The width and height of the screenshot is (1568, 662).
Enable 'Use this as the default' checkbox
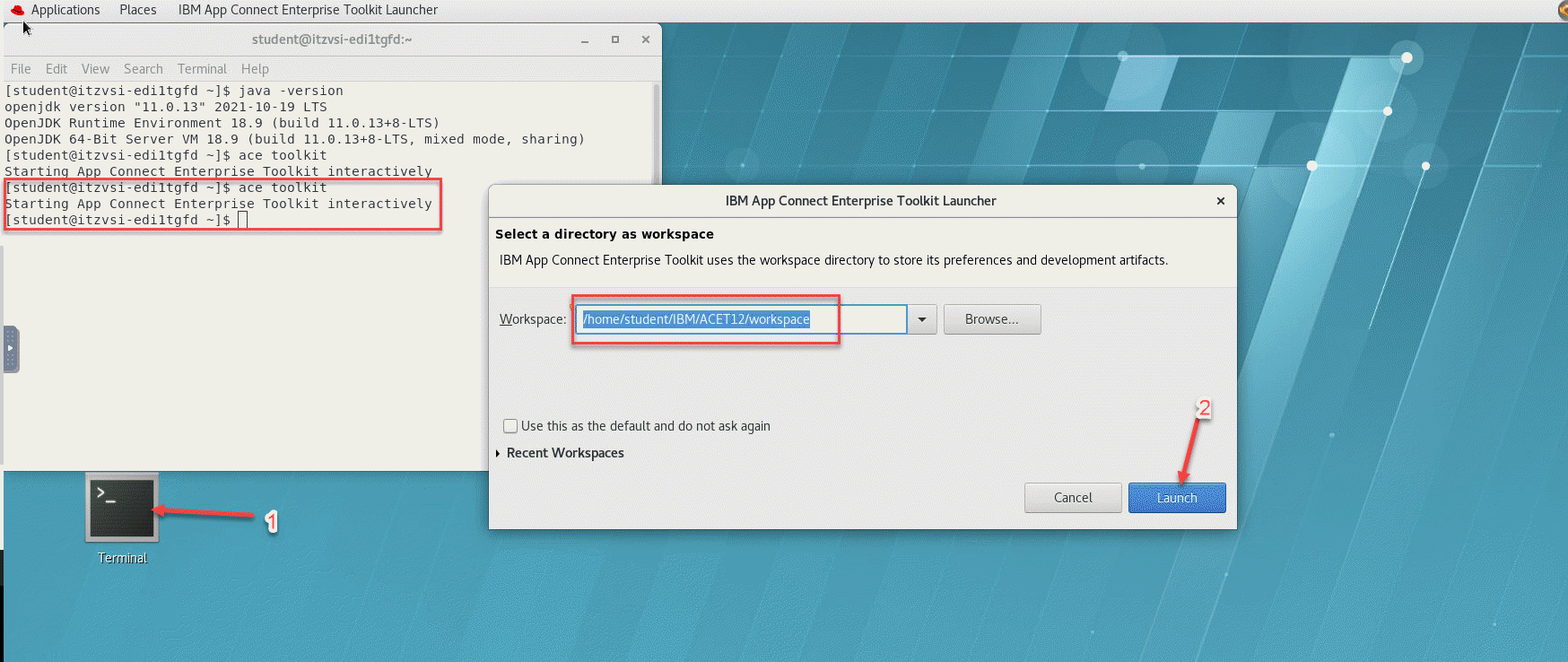(x=510, y=426)
